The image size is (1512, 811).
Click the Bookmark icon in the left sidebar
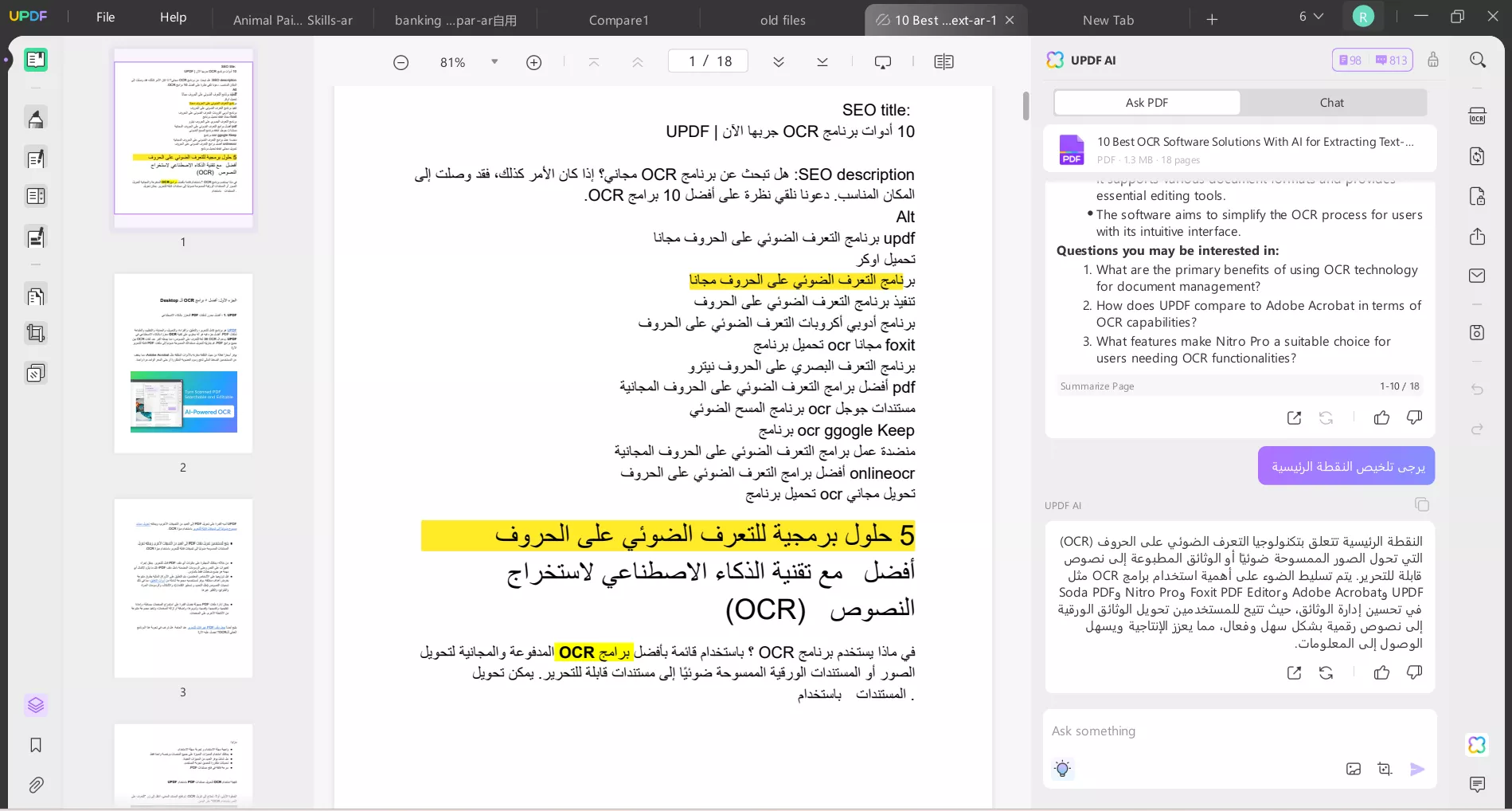[36, 745]
